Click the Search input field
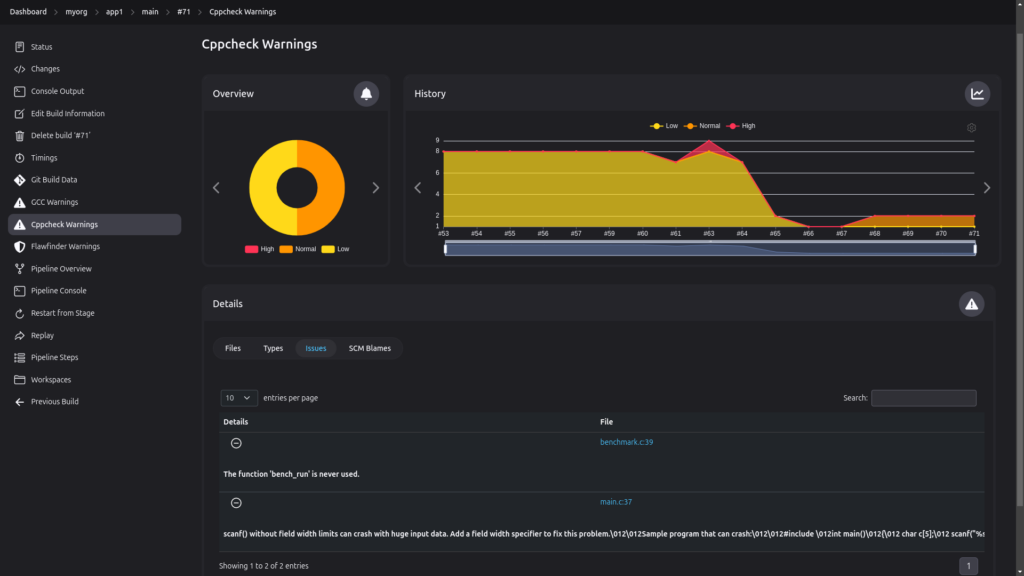The width and height of the screenshot is (1024, 576). (923, 398)
